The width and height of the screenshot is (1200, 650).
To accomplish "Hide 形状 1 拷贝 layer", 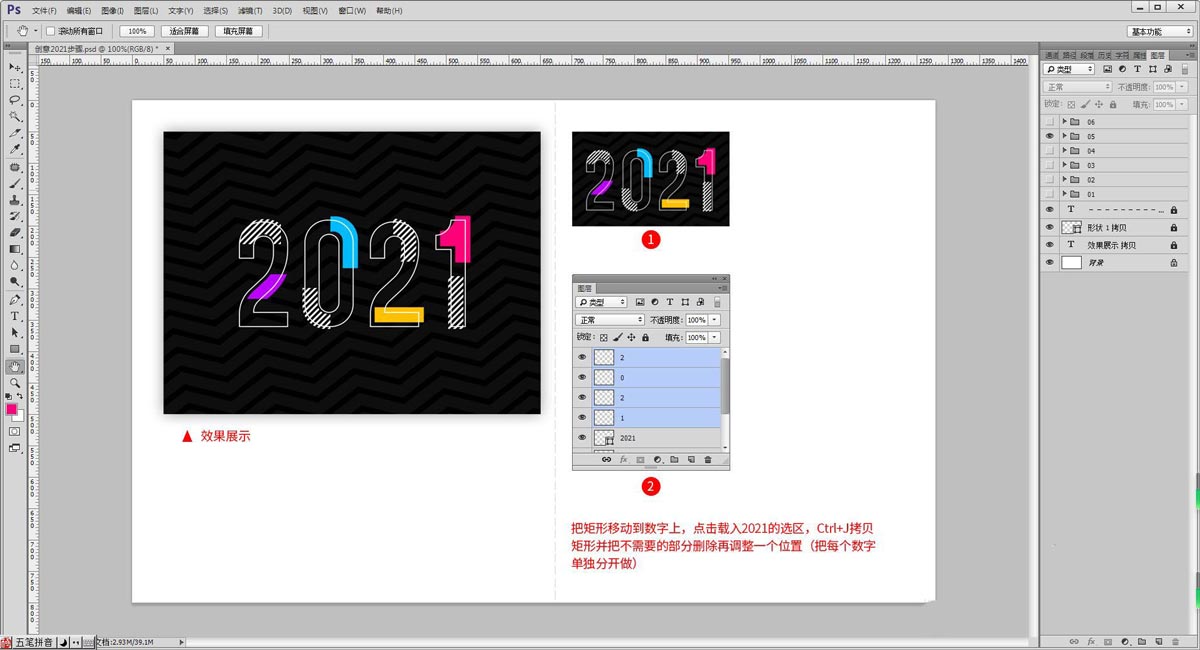I will coord(1050,227).
